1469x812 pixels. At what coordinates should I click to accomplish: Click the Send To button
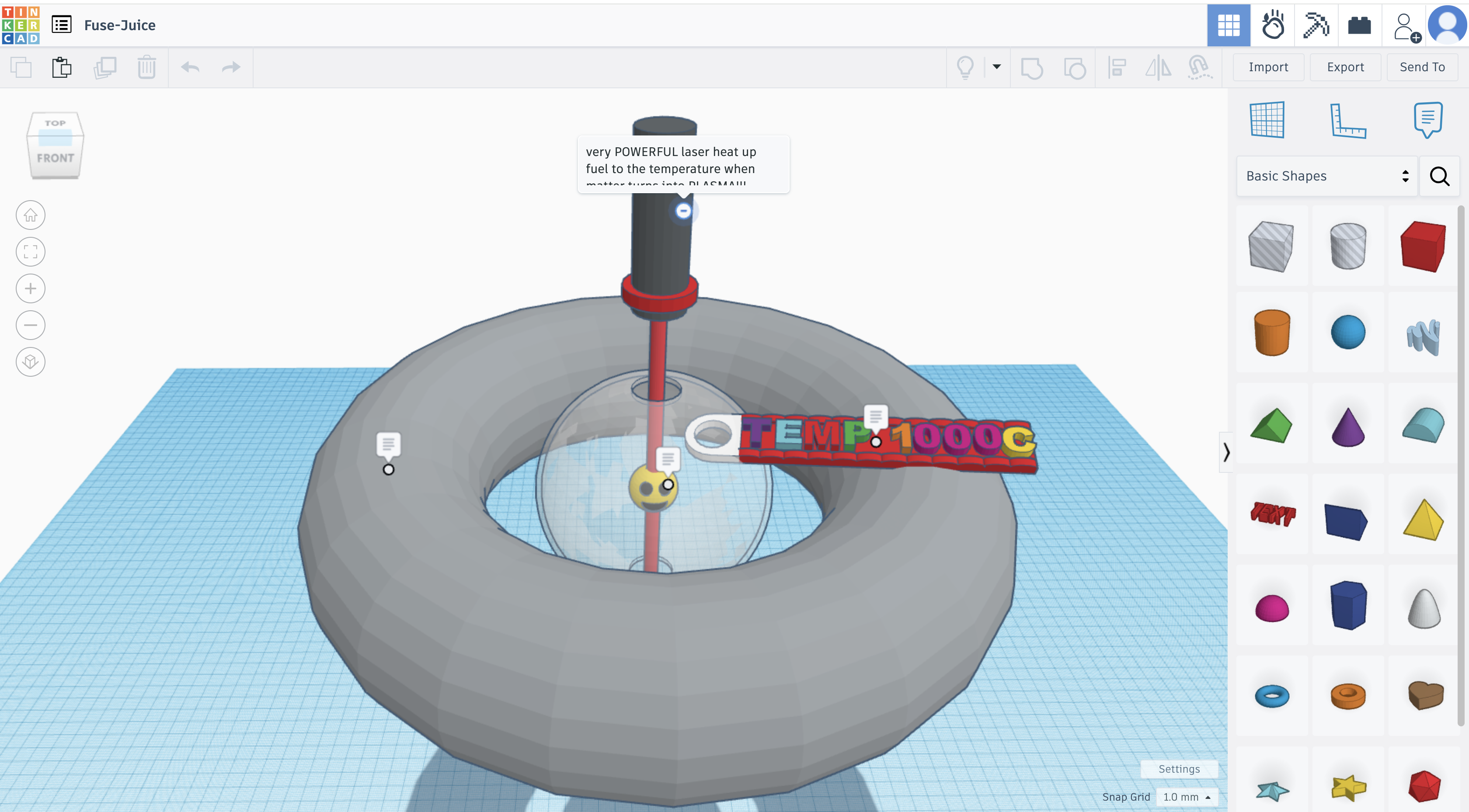pos(1422,66)
